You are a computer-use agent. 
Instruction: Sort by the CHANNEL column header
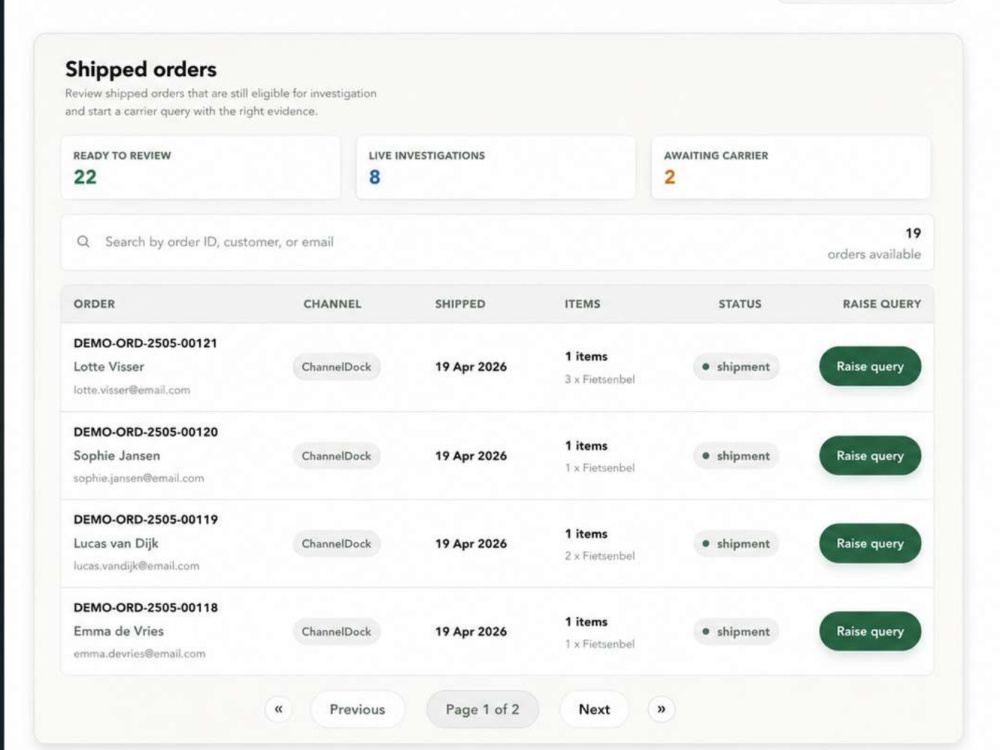(x=332, y=304)
